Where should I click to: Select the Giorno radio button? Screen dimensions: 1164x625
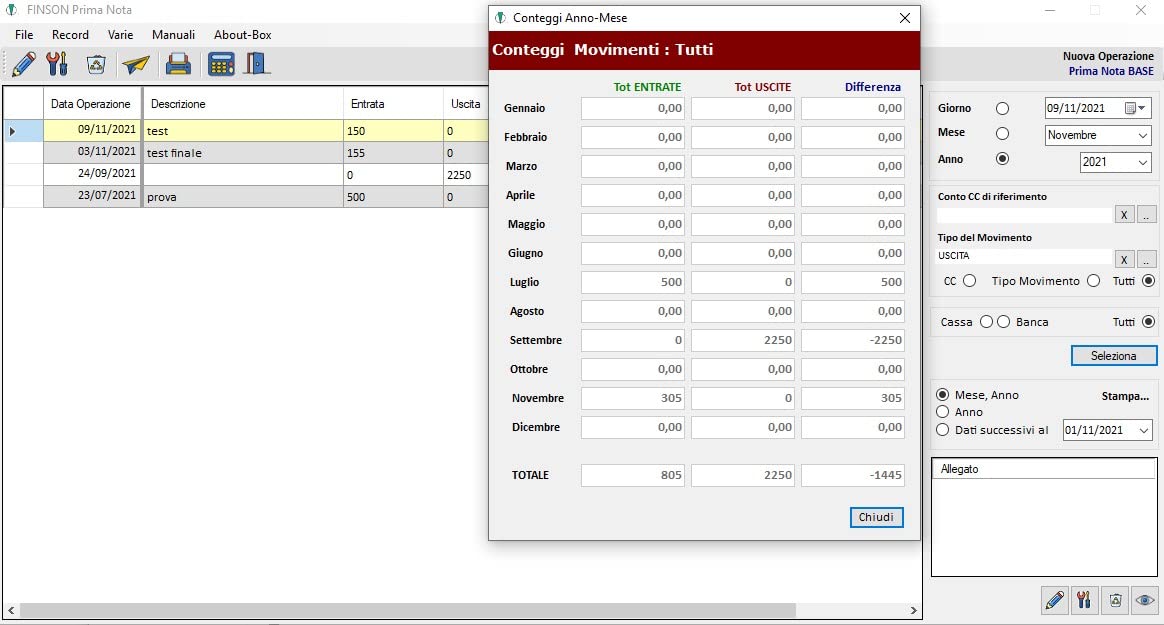(x=1002, y=108)
